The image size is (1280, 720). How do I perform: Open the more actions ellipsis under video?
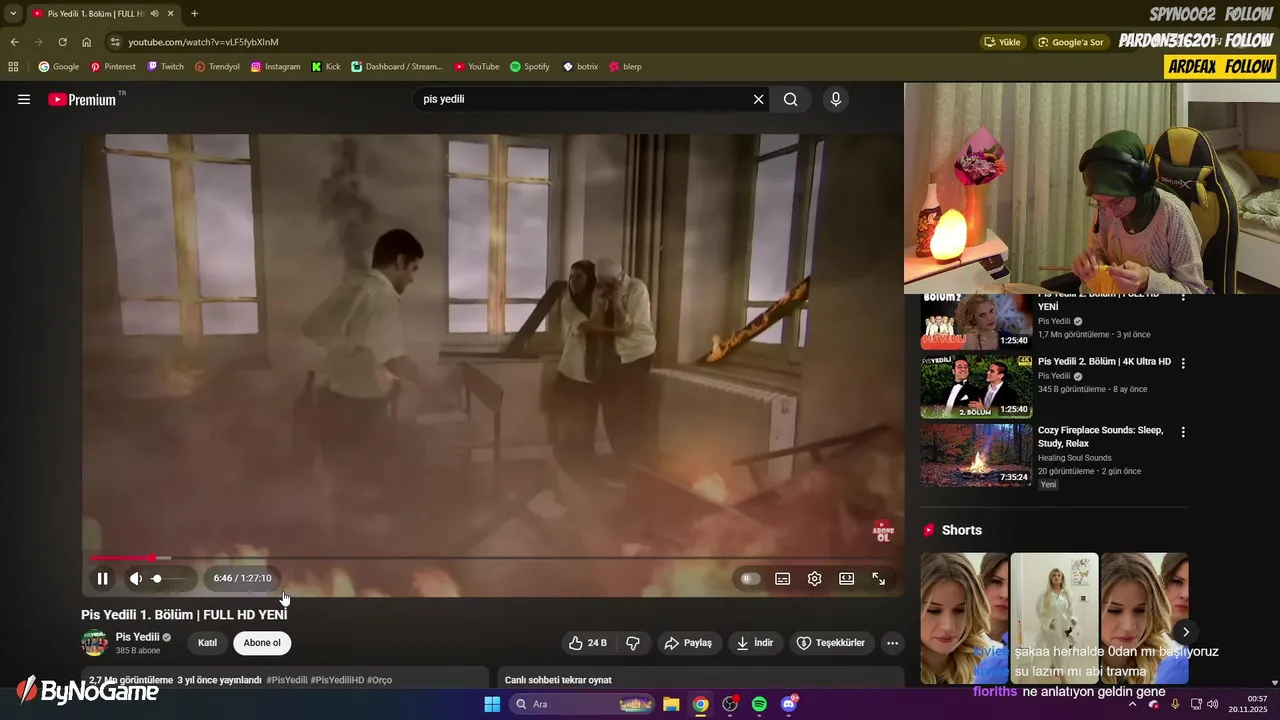point(892,643)
